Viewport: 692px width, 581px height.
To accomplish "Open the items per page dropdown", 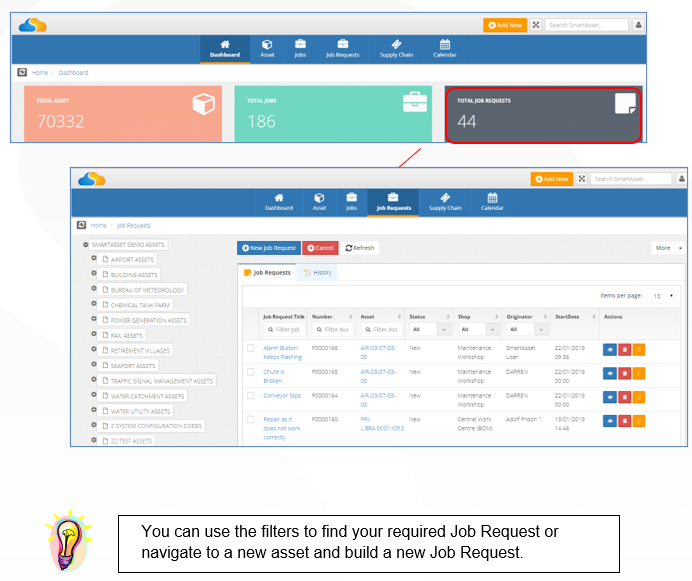I will [662, 296].
